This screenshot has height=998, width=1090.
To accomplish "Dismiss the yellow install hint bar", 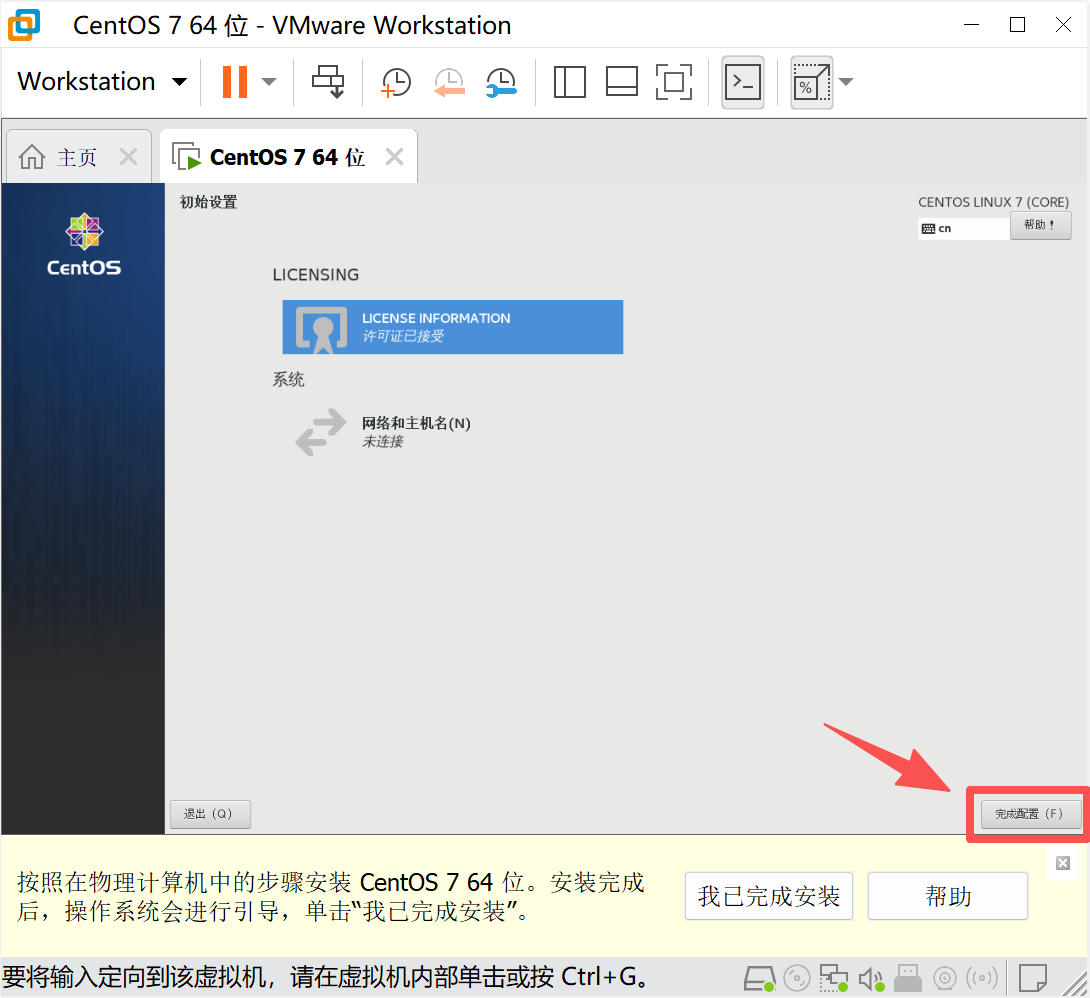I will (x=1063, y=863).
